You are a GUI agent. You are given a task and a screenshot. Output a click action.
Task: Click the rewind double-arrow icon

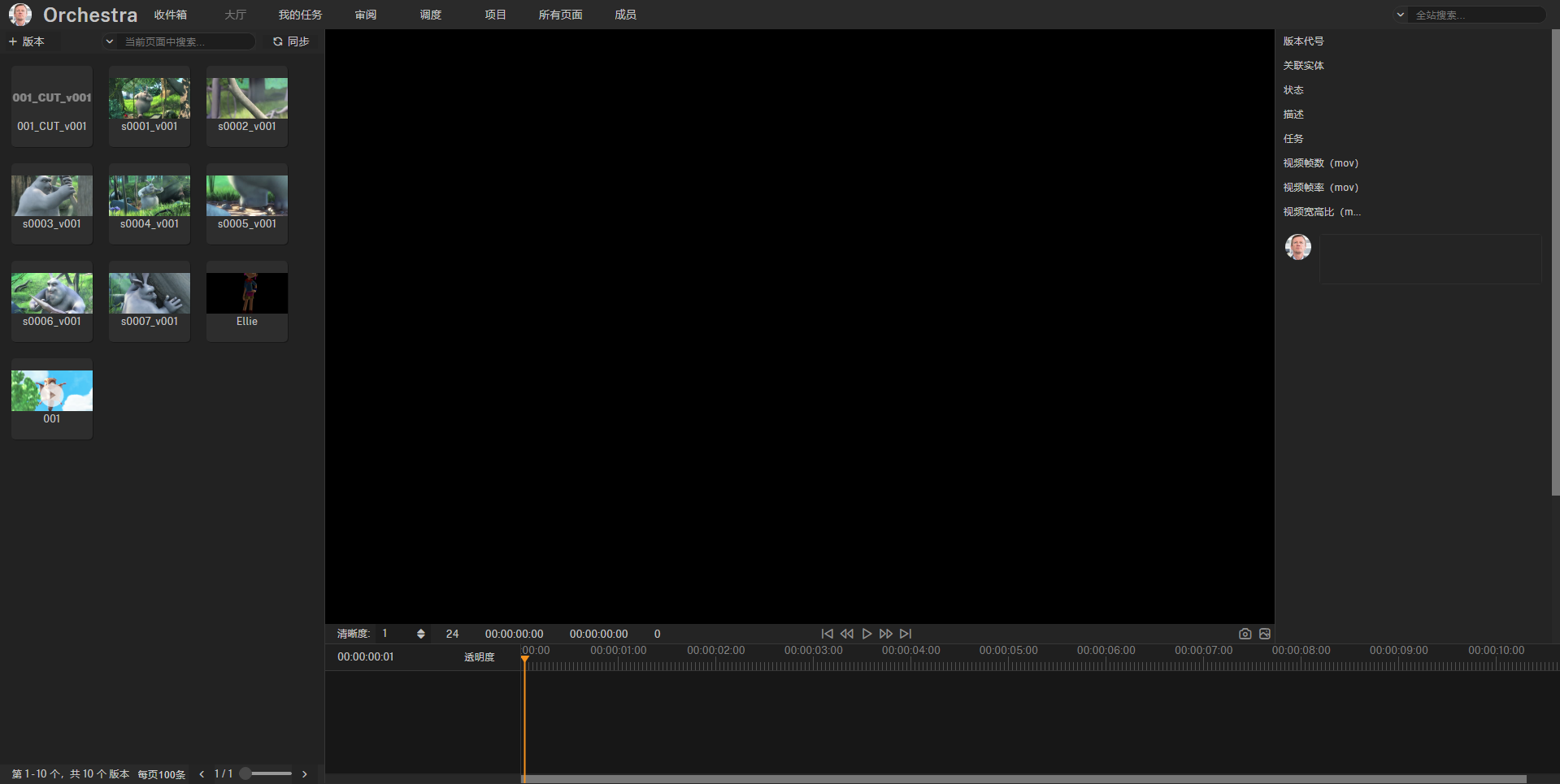[x=846, y=634]
